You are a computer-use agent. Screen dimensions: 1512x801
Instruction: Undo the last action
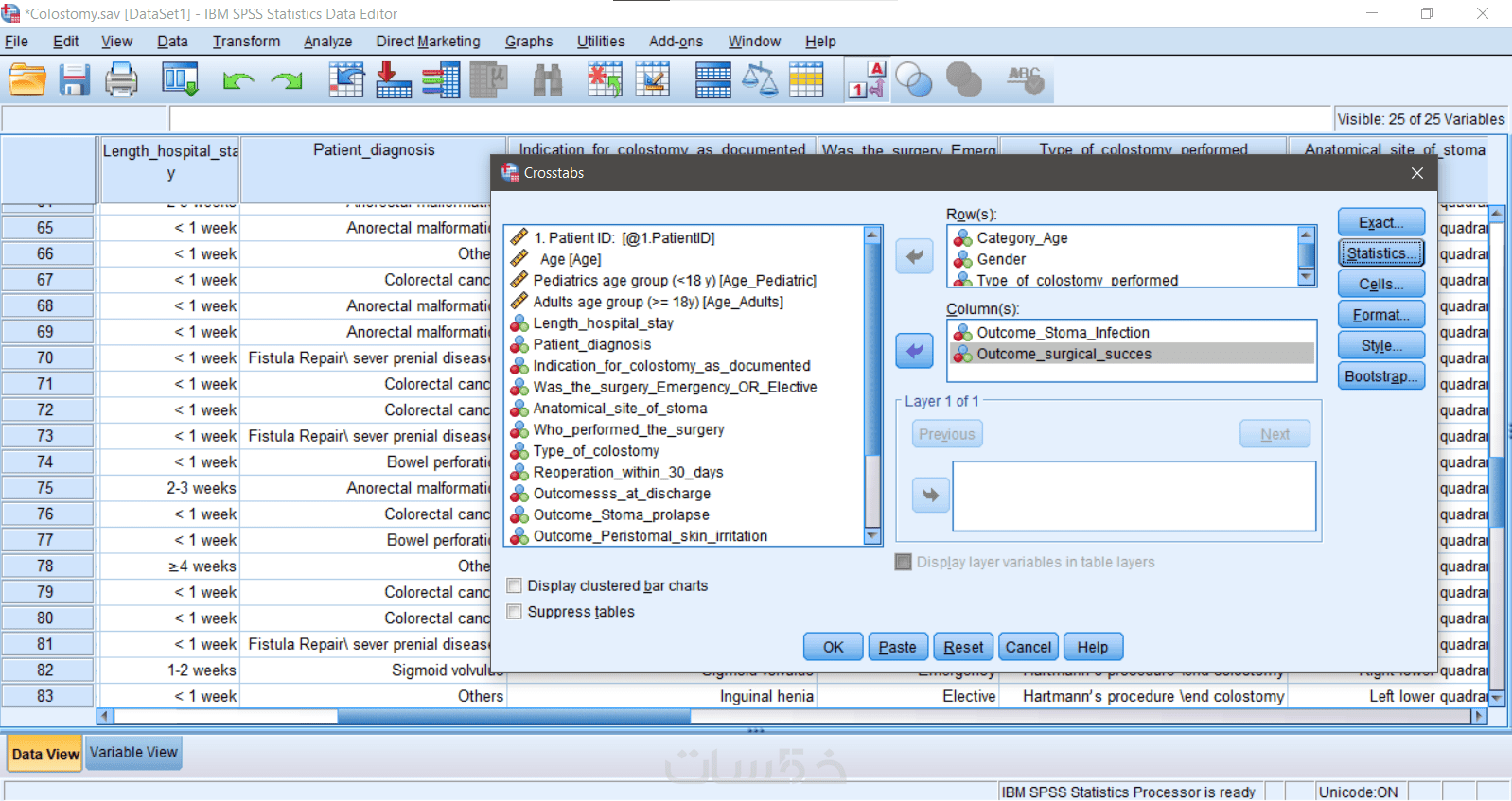click(x=238, y=80)
